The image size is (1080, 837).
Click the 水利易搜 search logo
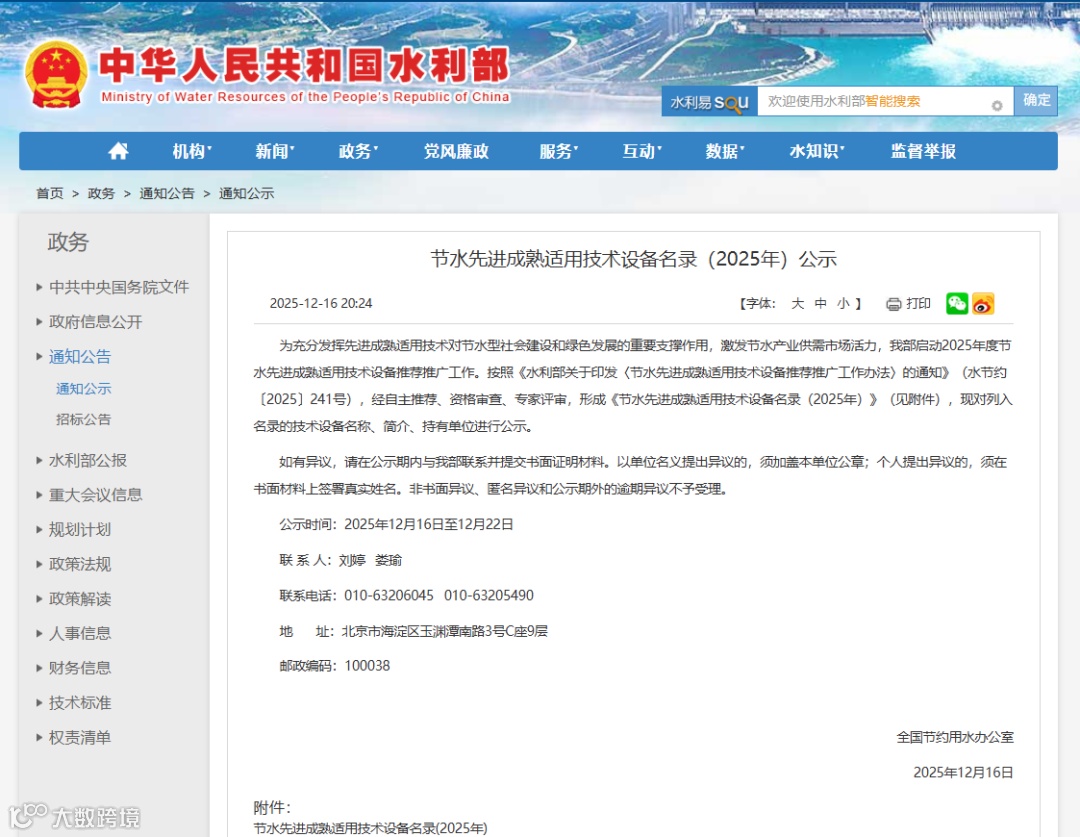tap(709, 102)
